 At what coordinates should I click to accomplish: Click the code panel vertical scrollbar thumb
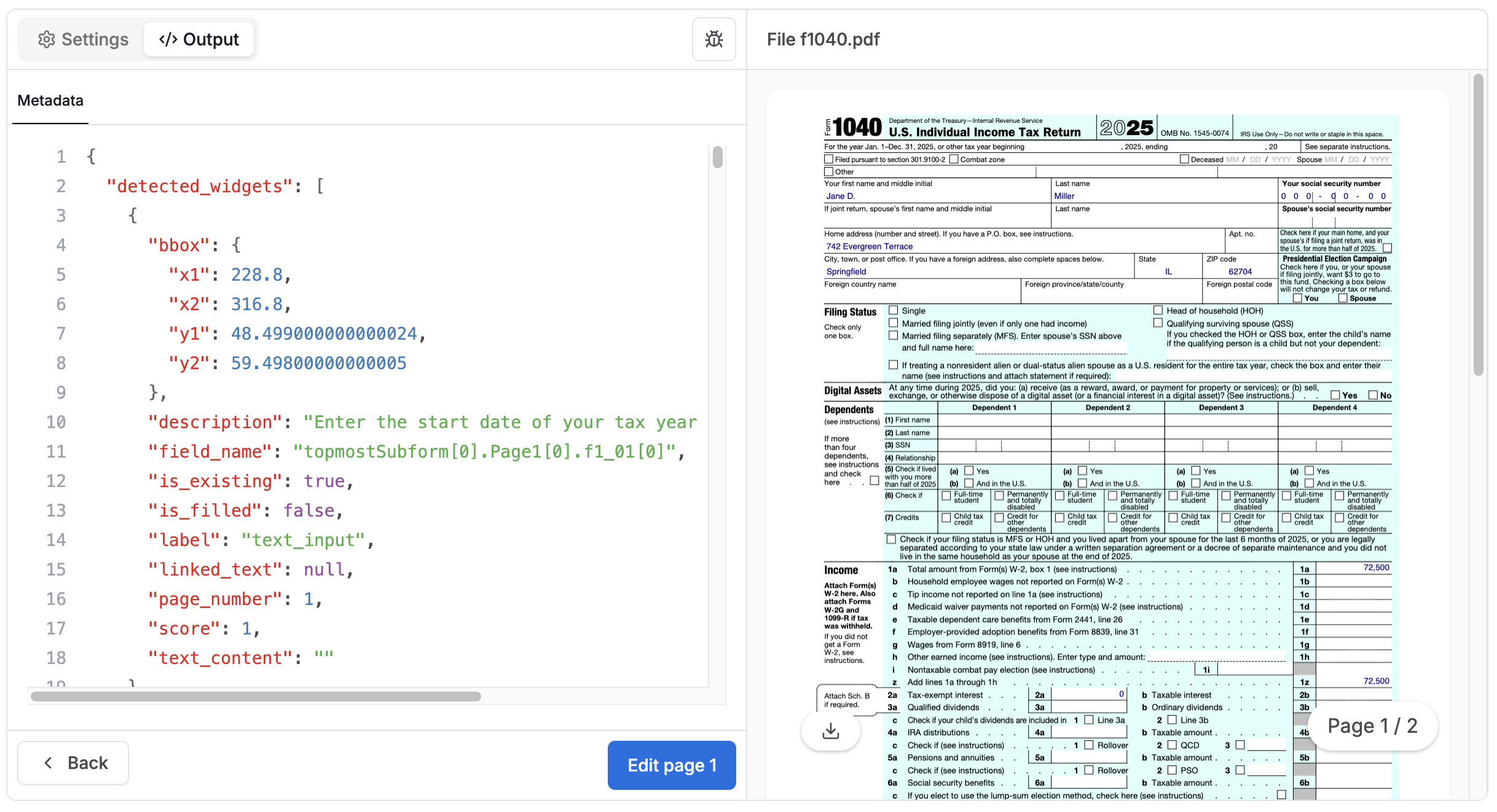click(x=717, y=157)
